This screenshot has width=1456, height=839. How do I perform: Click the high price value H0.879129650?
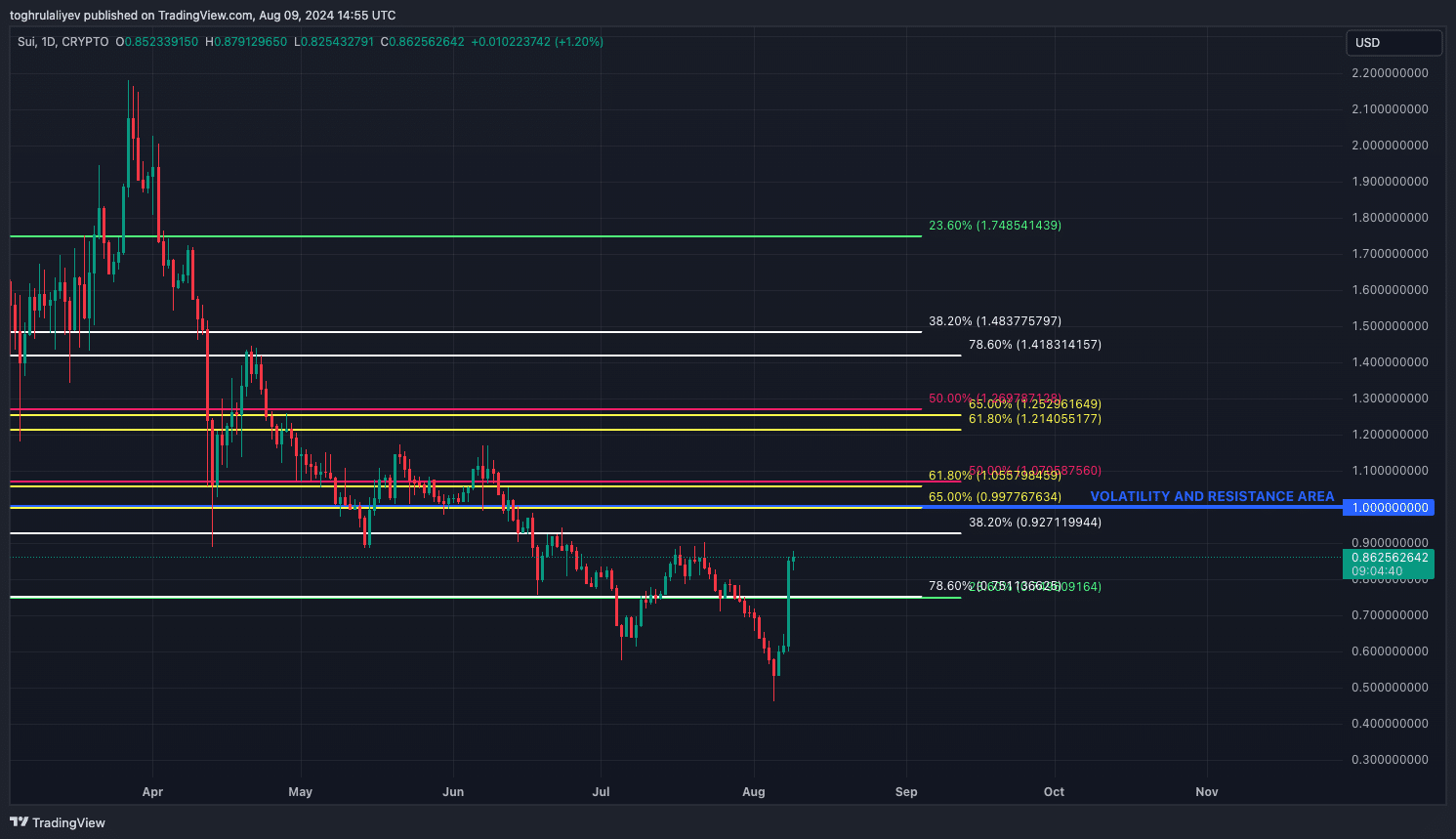coord(246,42)
